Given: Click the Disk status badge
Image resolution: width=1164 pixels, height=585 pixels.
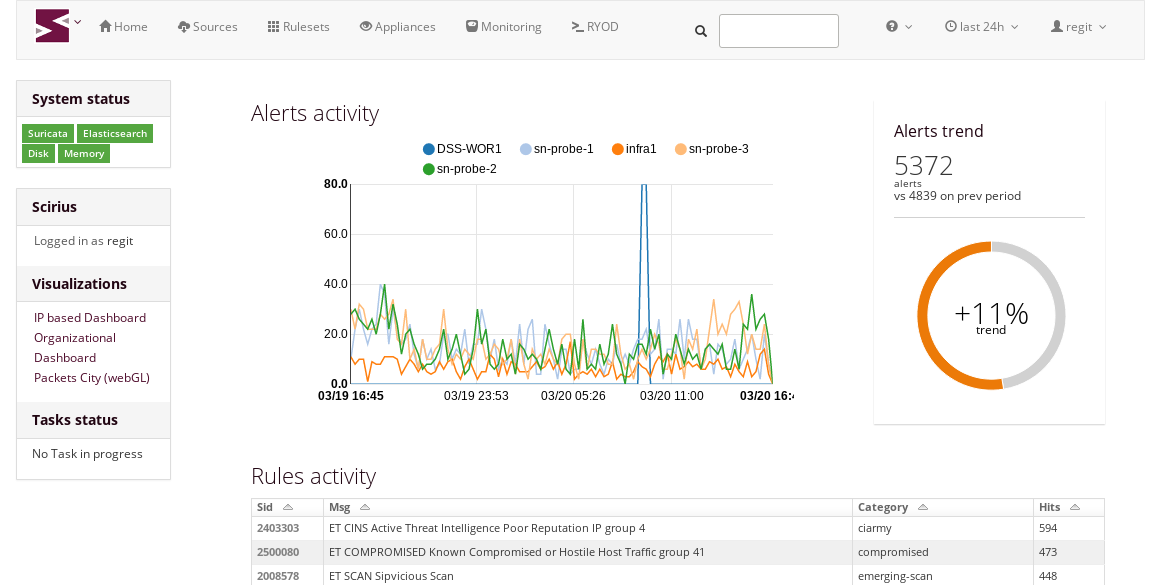Looking at the screenshot, I should pos(38,154).
